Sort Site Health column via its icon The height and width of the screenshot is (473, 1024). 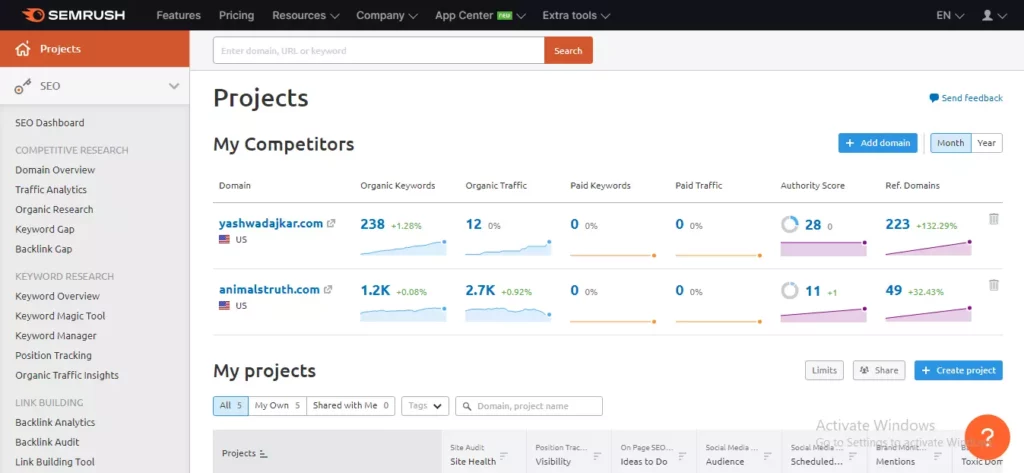(x=504, y=455)
